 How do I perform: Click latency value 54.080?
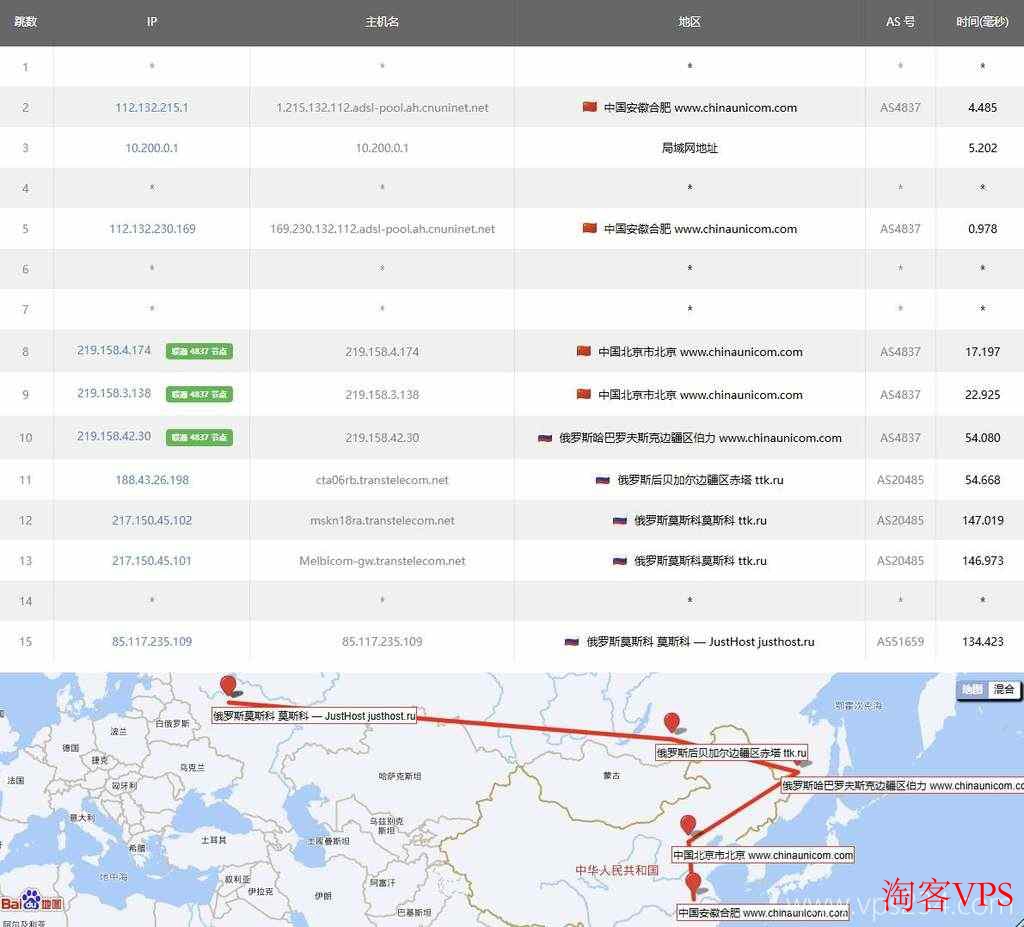click(x=982, y=438)
